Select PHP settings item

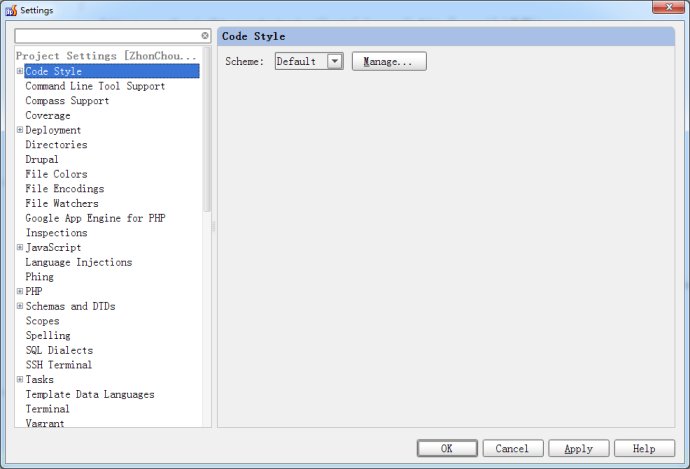coord(34,291)
